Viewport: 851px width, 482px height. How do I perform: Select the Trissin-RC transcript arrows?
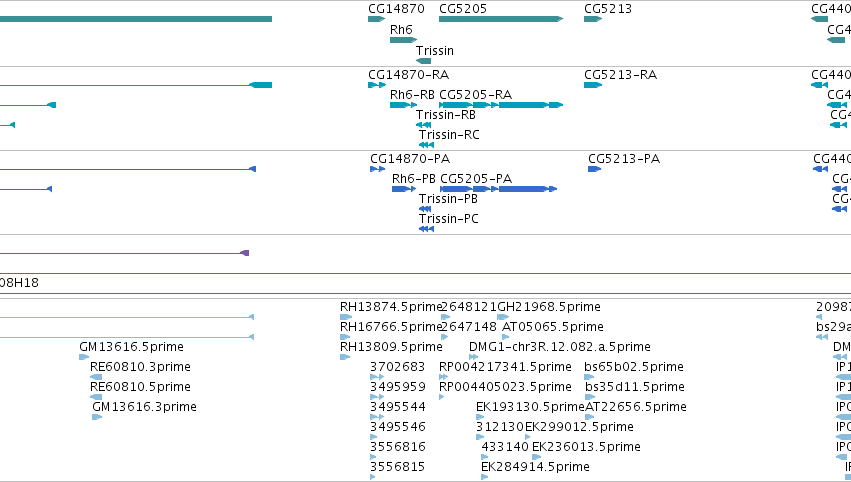[x=427, y=145]
